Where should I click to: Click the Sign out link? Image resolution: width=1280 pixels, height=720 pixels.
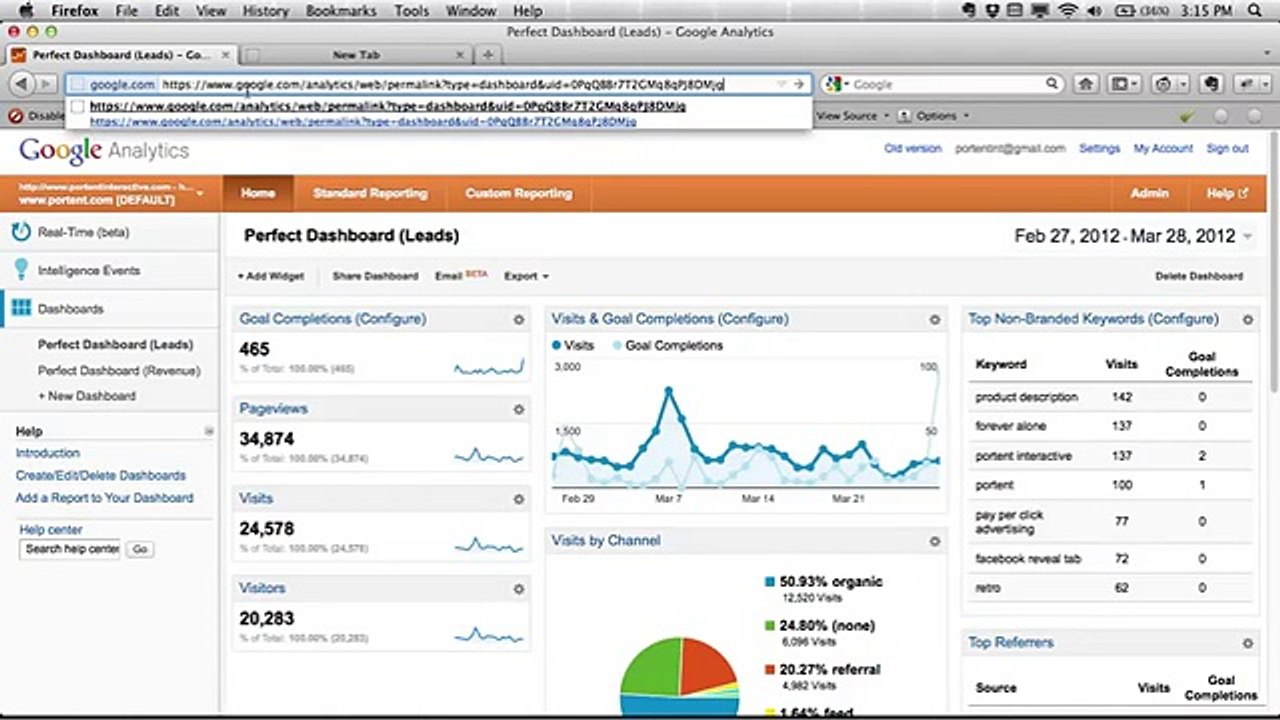pyautogui.click(x=1227, y=149)
